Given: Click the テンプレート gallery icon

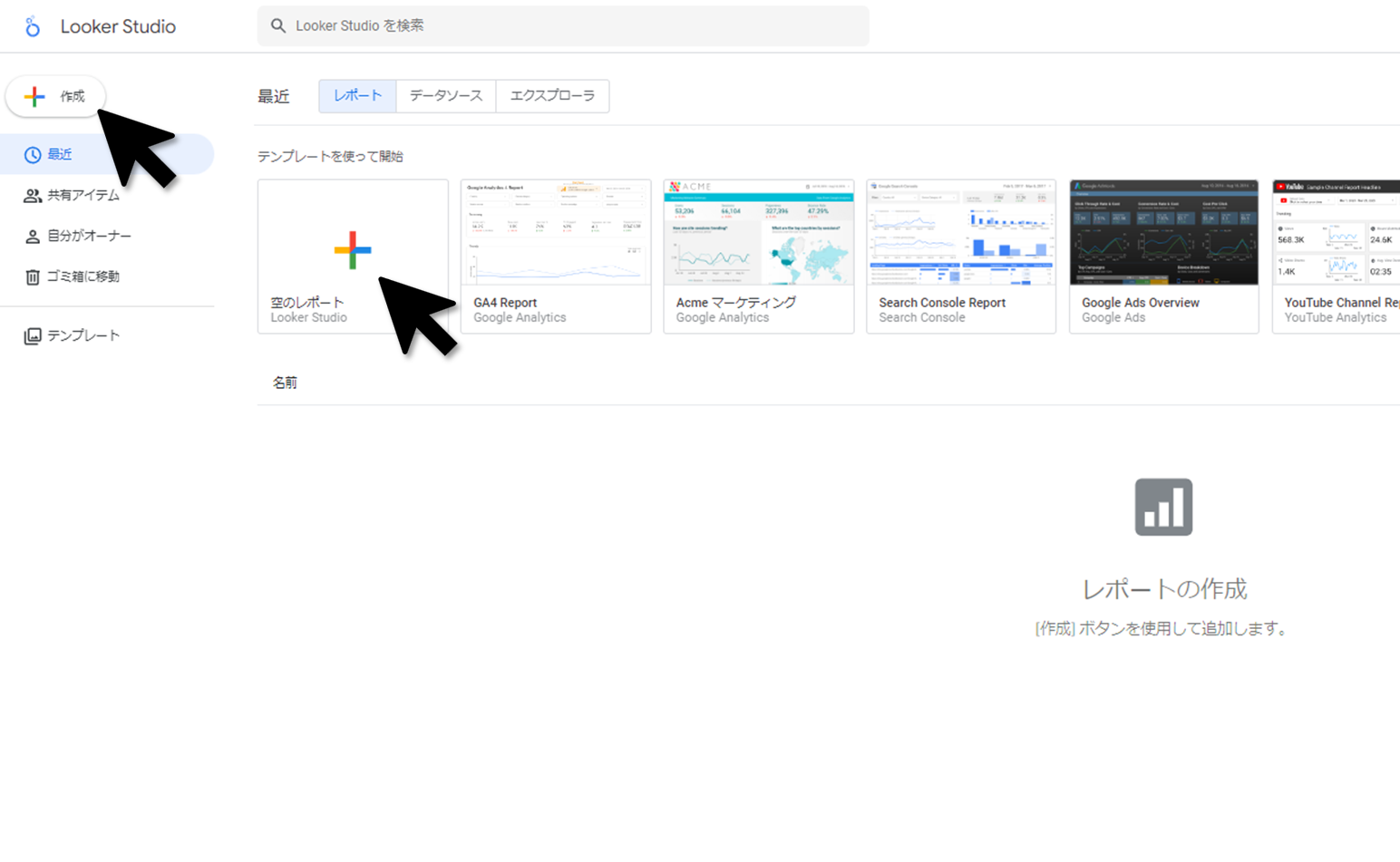Looking at the screenshot, I should (33, 336).
